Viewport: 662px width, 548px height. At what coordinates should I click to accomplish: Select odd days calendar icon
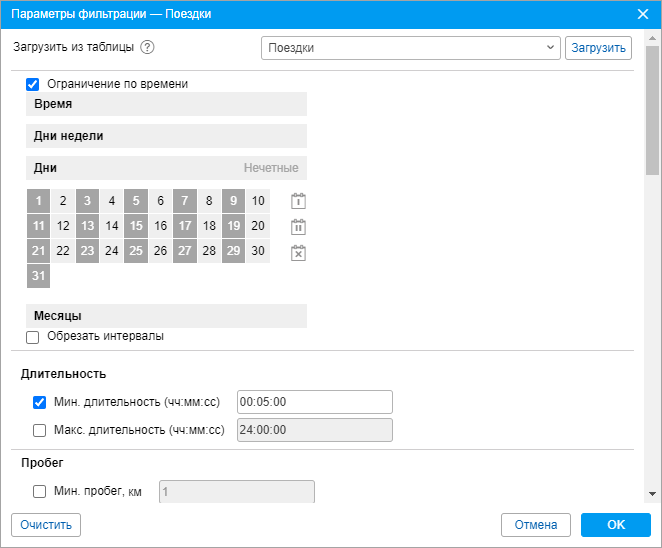297,201
